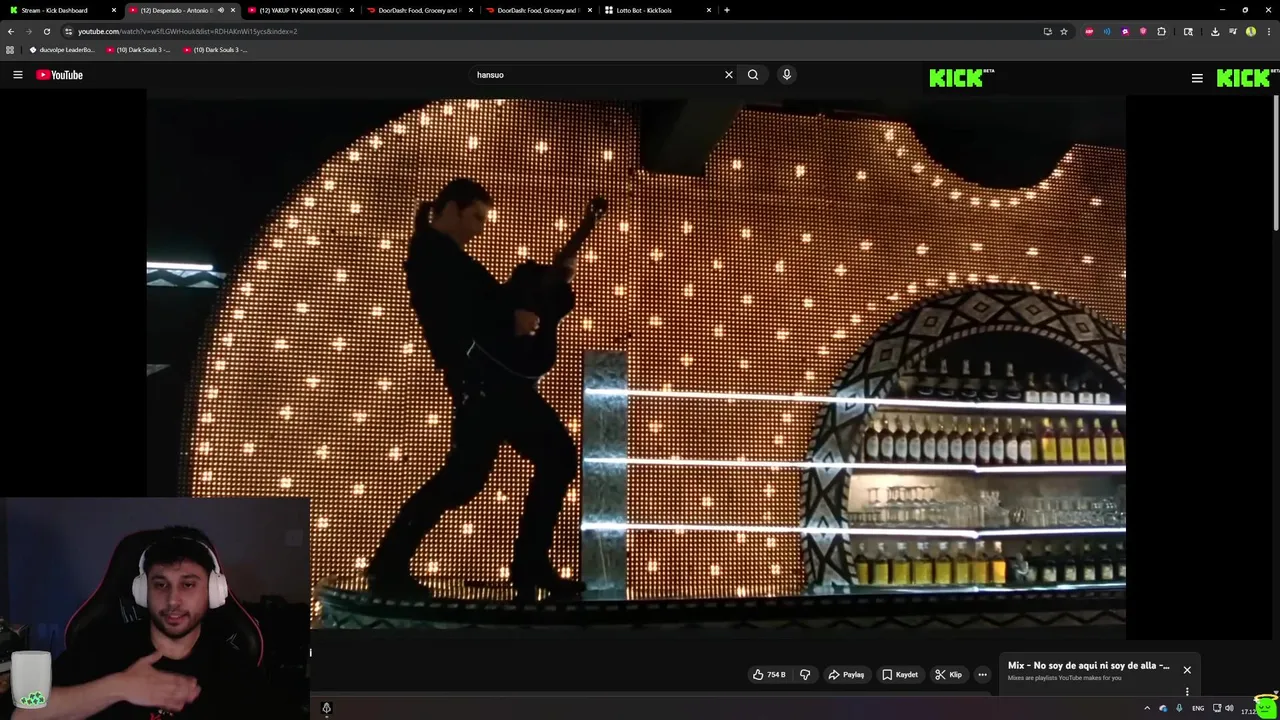Go to the YouTube home logo
The image size is (1280, 720).
60,75
